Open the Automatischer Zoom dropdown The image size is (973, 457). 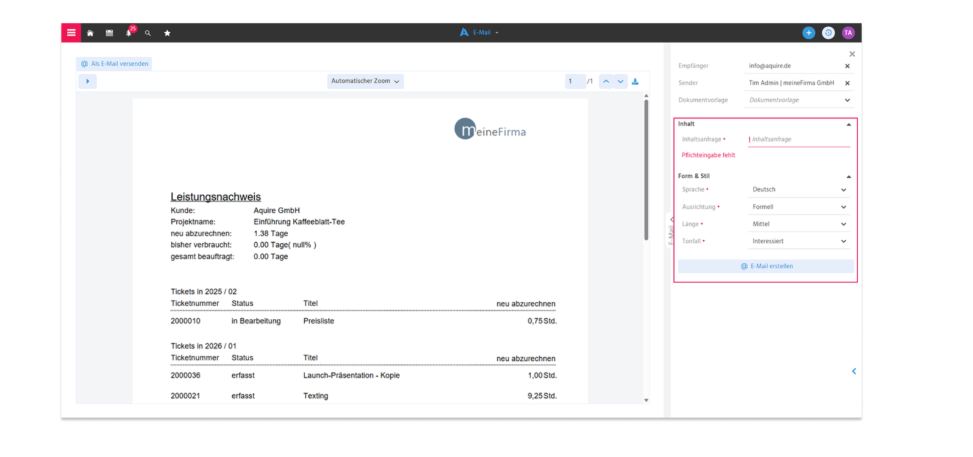click(x=365, y=81)
